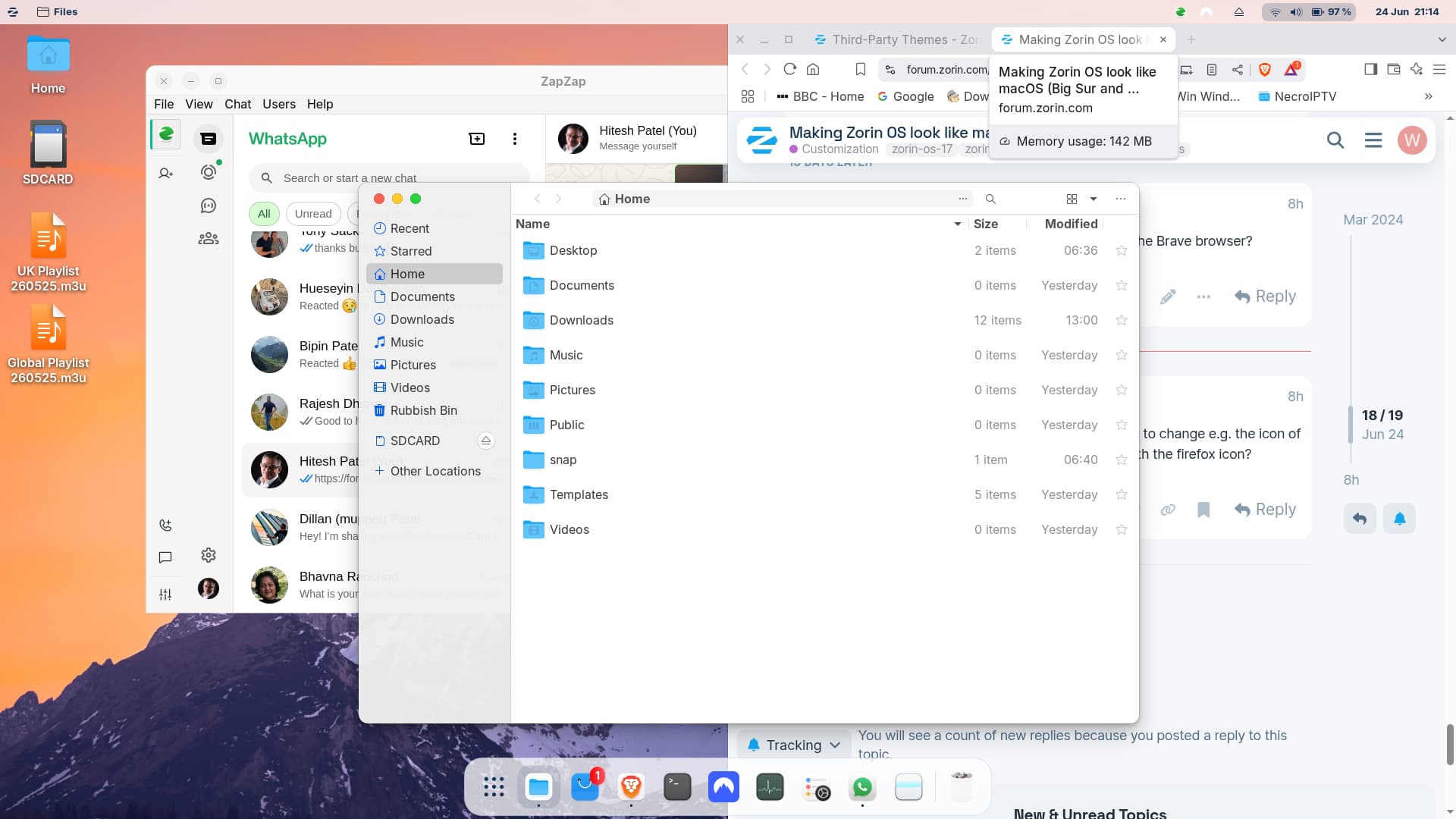
Task: Bookmark this page in Brave toolbar
Action: pyautogui.click(x=860, y=69)
